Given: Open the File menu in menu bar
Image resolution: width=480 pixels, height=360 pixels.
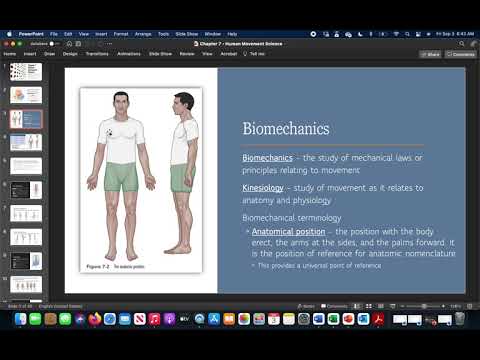Looking at the screenshot, I should [54, 34].
